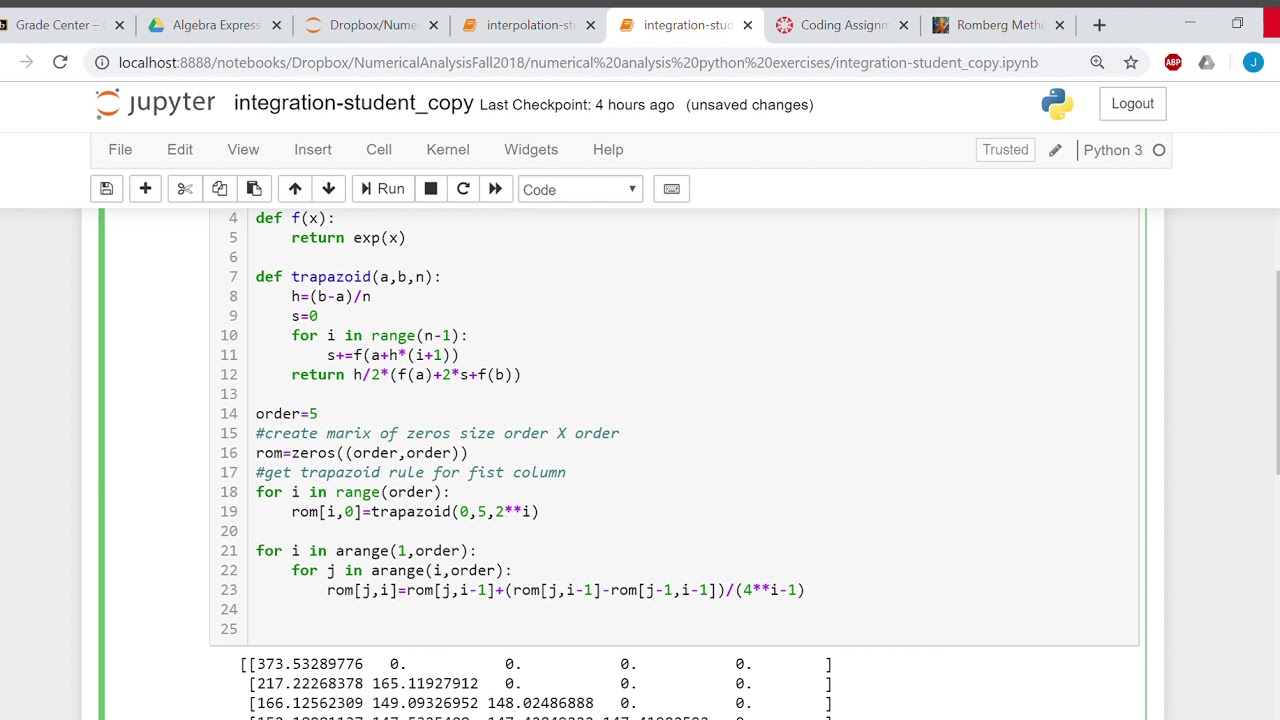
Task: Cut selected cells with scissors icon
Action: coord(185,189)
